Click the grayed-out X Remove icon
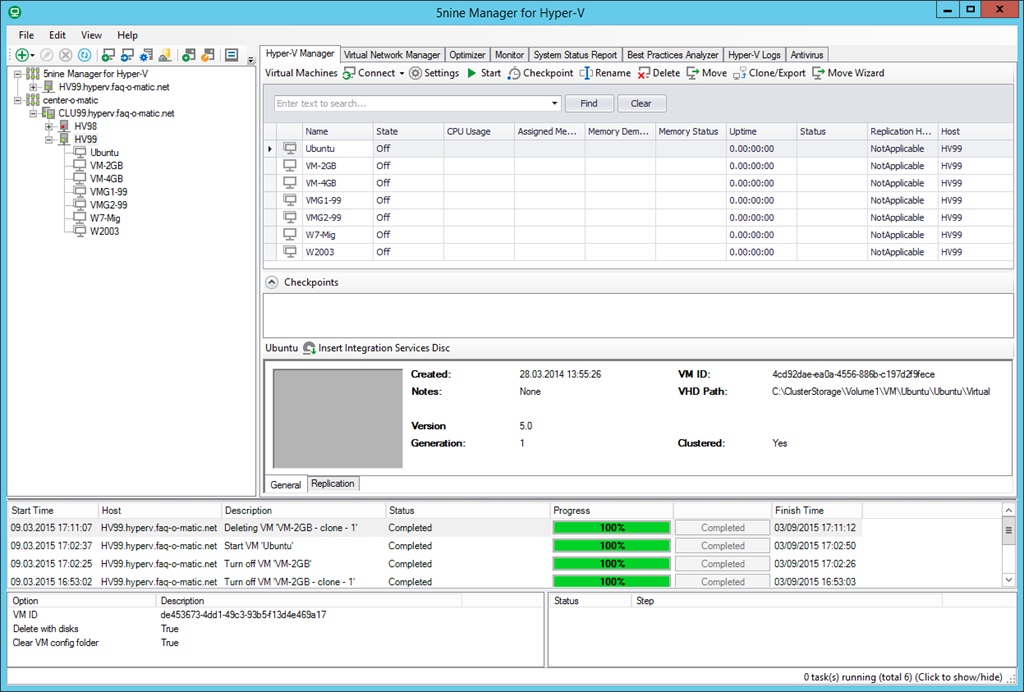 point(65,55)
